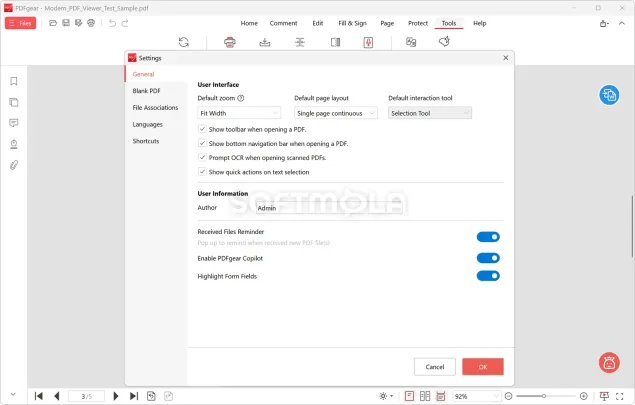635x405 pixels.
Task: Open the stamp signatures sidebar panel
Action: click(14, 144)
